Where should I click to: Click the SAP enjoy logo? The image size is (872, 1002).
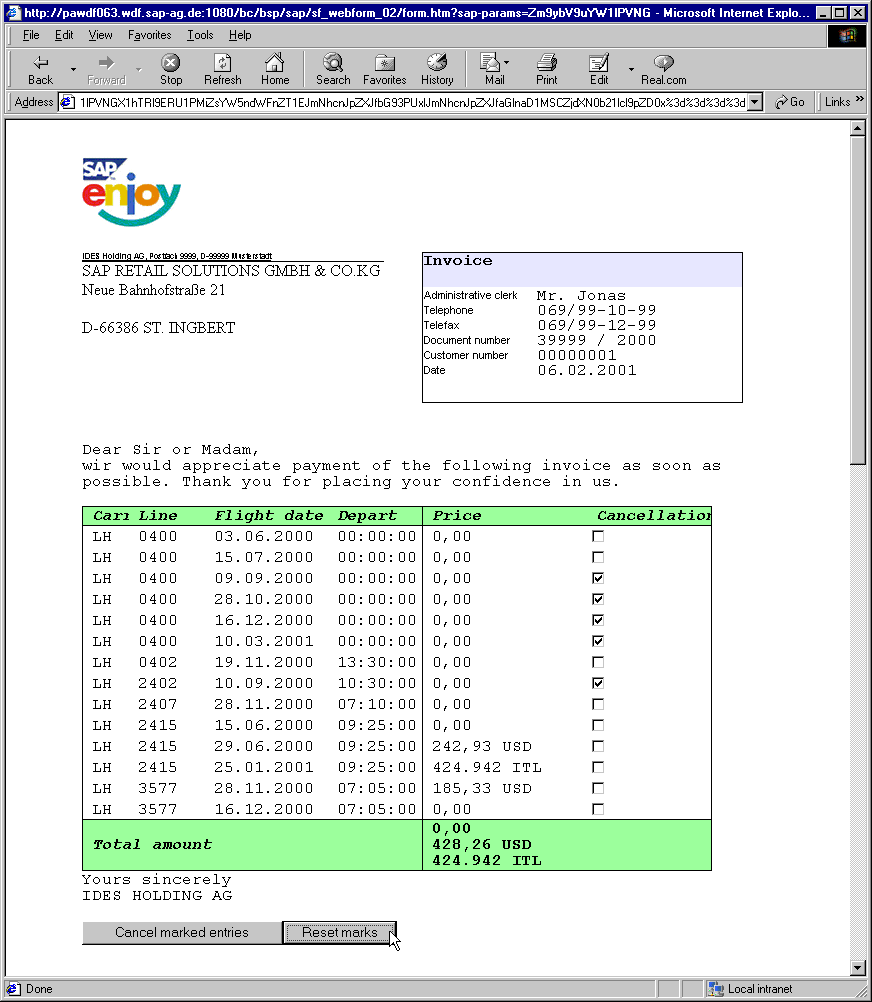[x=132, y=192]
